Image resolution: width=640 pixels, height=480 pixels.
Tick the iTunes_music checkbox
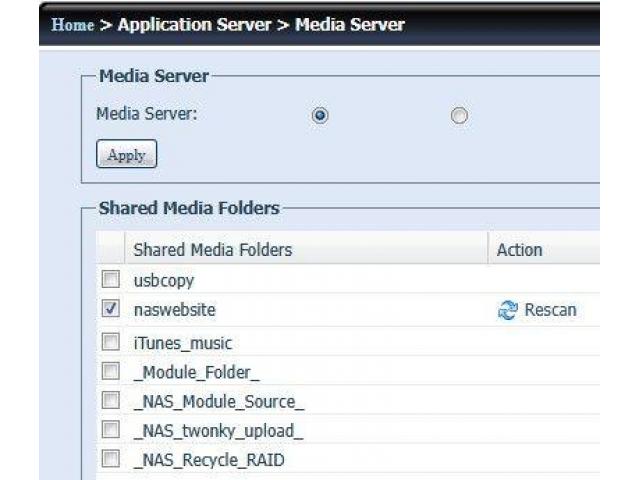coord(111,342)
